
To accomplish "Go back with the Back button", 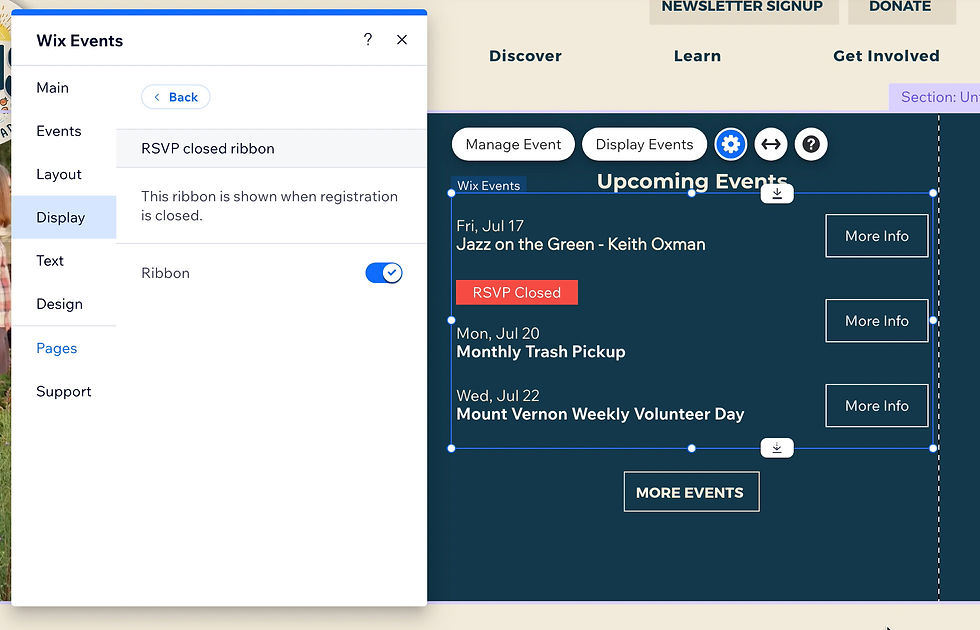I will coord(176,97).
